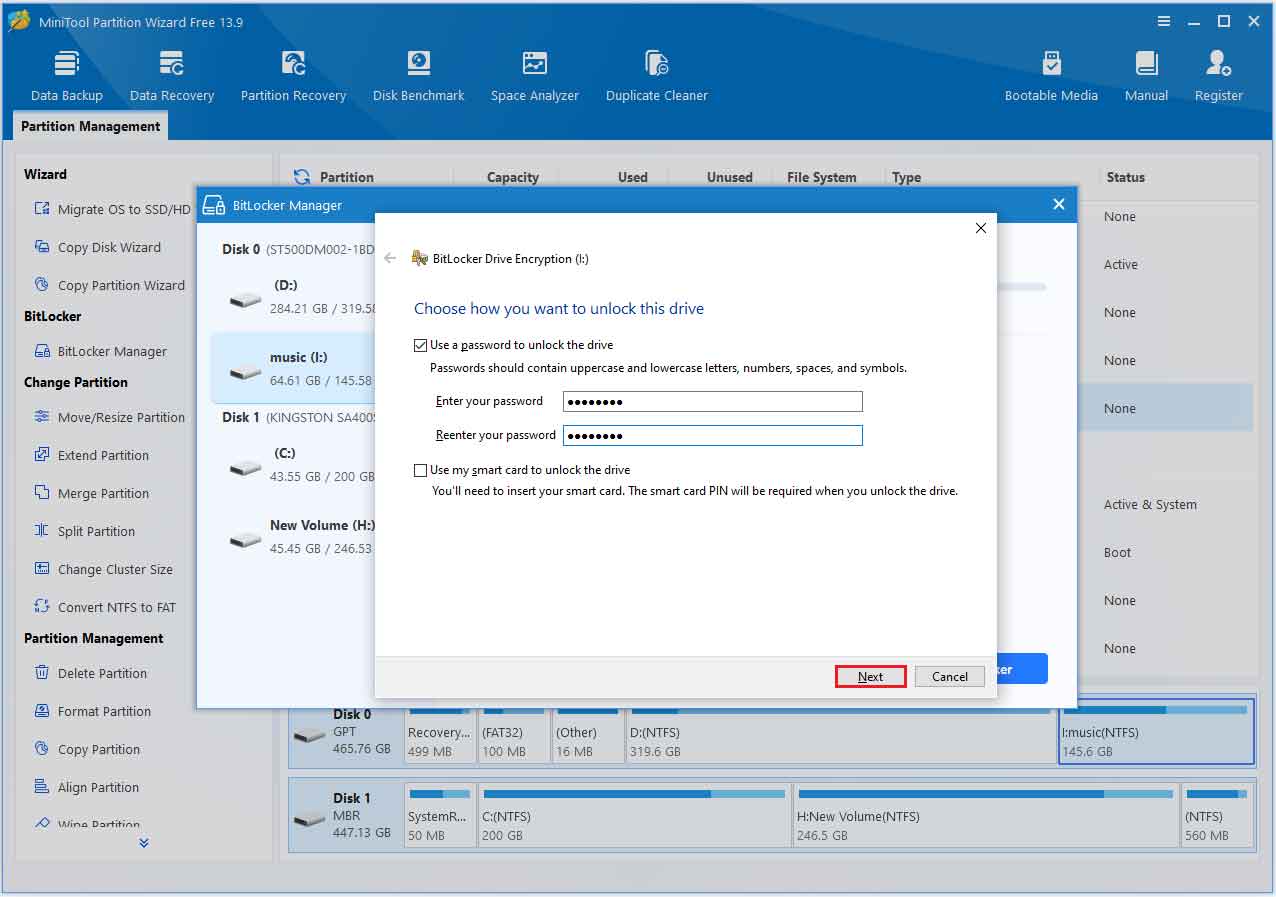The image size is (1276, 897).
Task: Select New Volume (H:) in BitLocker Manager
Action: (x=293, y=537)
